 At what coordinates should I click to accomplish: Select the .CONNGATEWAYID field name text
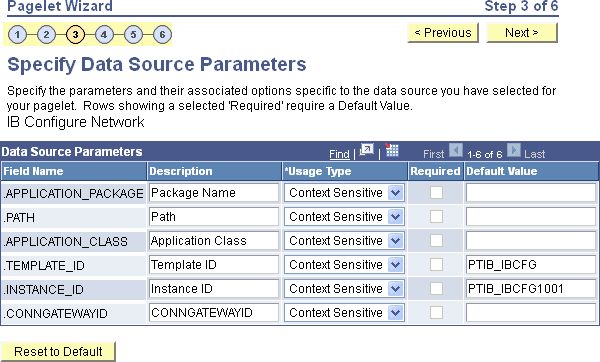click(x=55, y=314)
